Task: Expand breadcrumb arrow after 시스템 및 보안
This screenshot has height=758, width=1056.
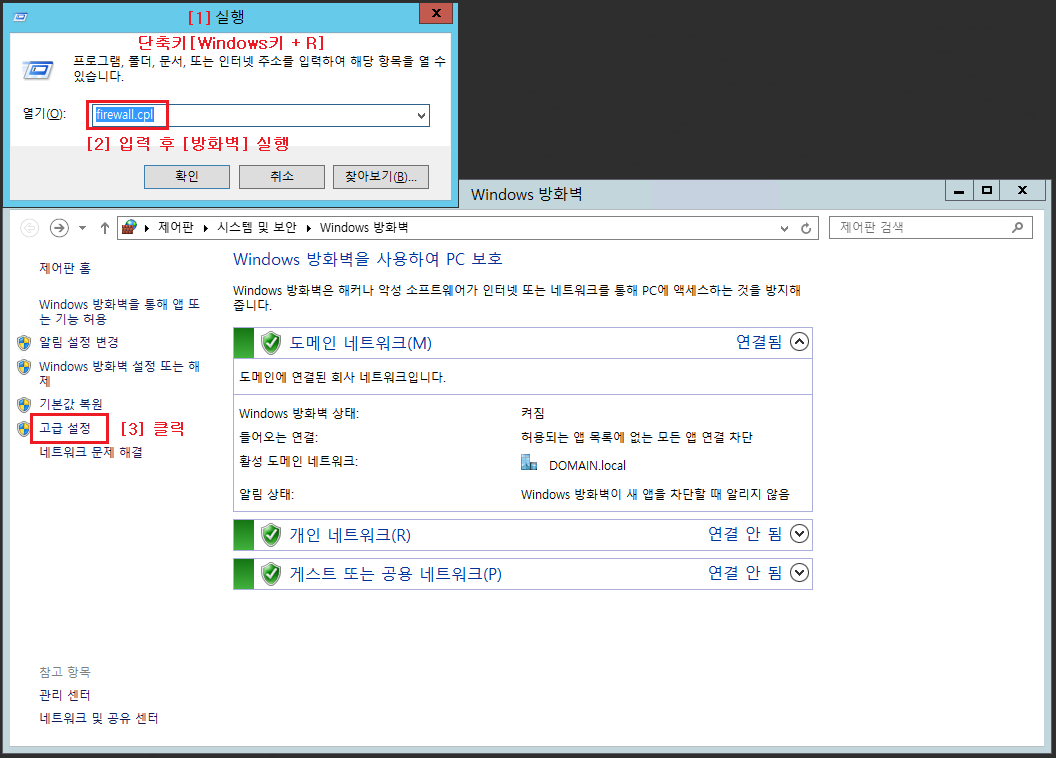Action: 308,228
